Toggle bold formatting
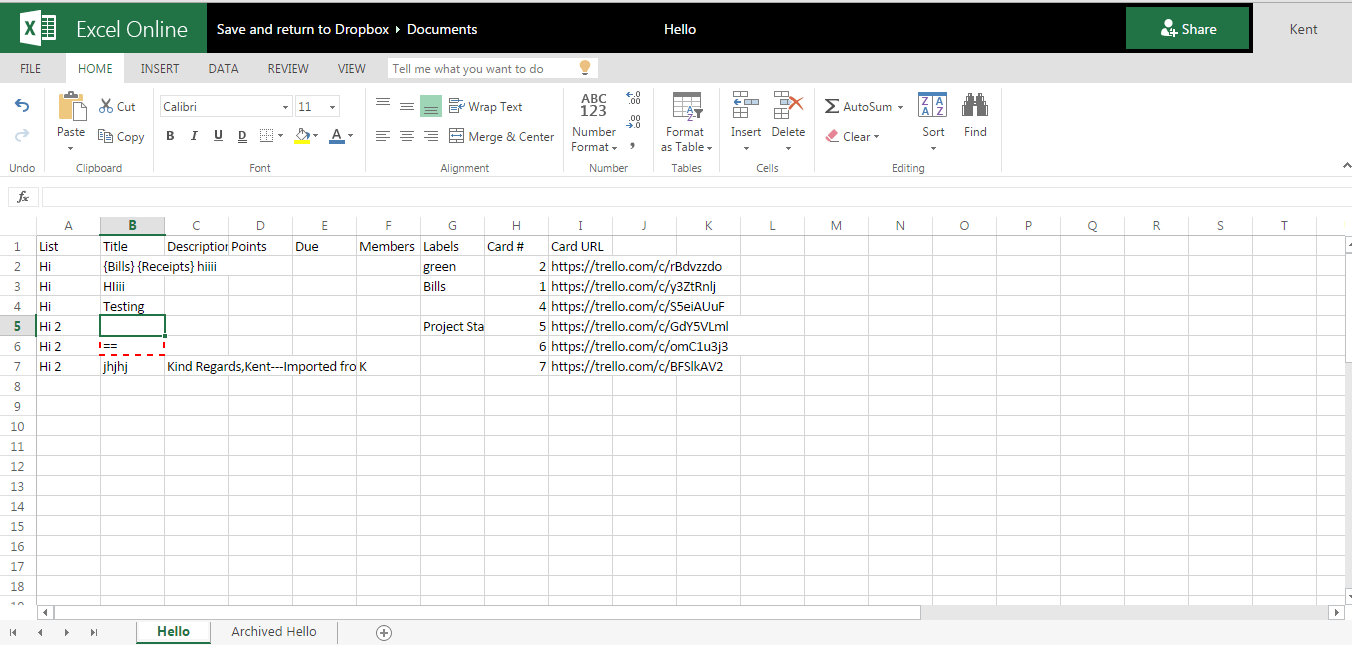Screen dimensions: 1352x645 (x=170, y=136)
